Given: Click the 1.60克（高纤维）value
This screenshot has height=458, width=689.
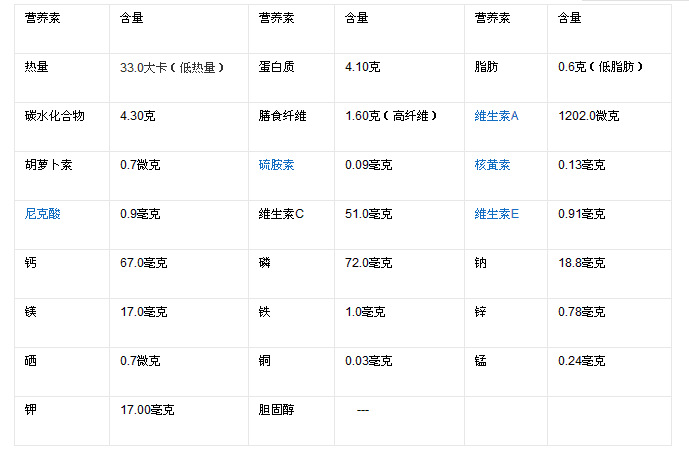Looking at the screenshot, I should (x=391, y=116).
